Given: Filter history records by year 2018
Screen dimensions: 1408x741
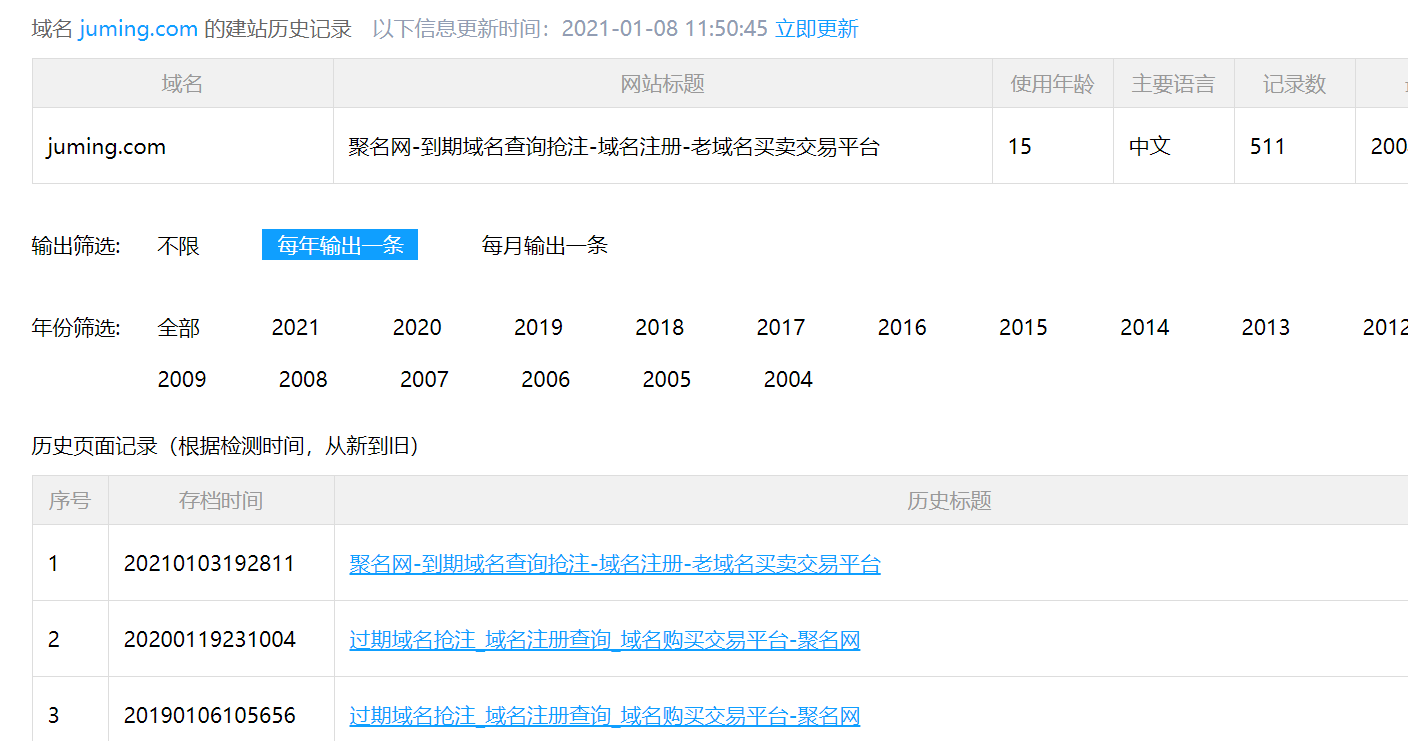Looking at the screenshot, I should coord(659,328).
